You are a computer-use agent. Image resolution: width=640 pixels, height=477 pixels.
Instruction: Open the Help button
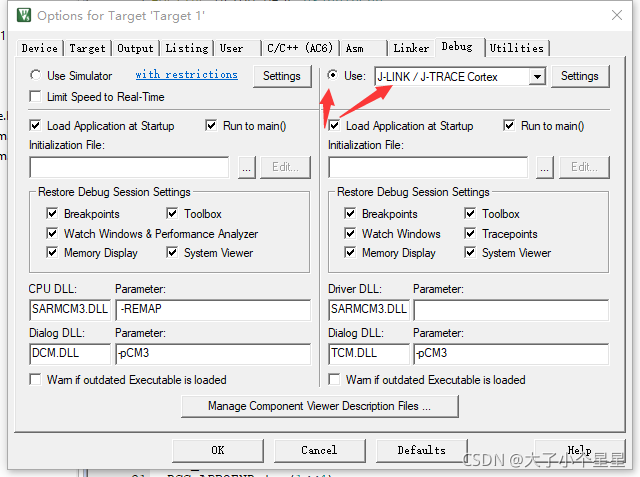[580, 450]
